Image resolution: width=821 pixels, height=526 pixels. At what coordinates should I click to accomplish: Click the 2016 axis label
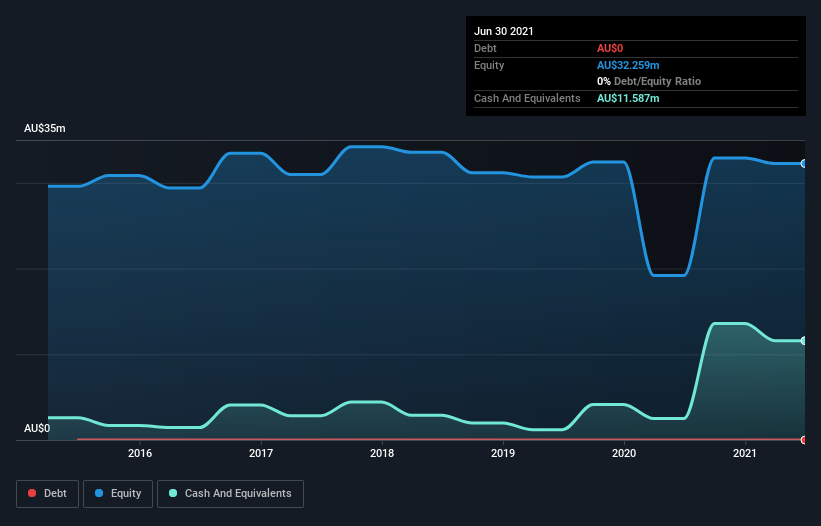(140, 453)
